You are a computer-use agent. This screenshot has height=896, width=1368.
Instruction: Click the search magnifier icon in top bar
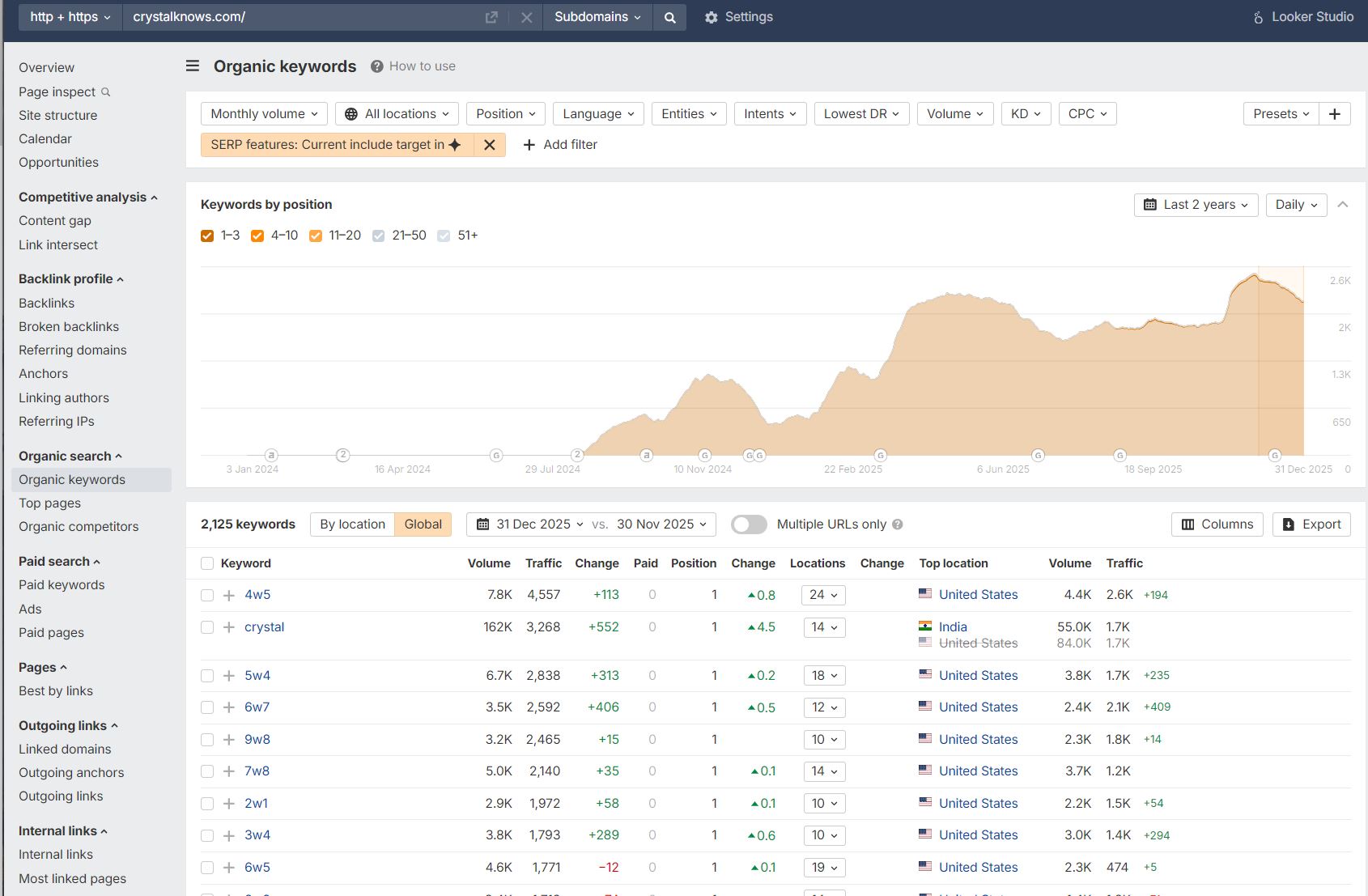tap(669, 17)
